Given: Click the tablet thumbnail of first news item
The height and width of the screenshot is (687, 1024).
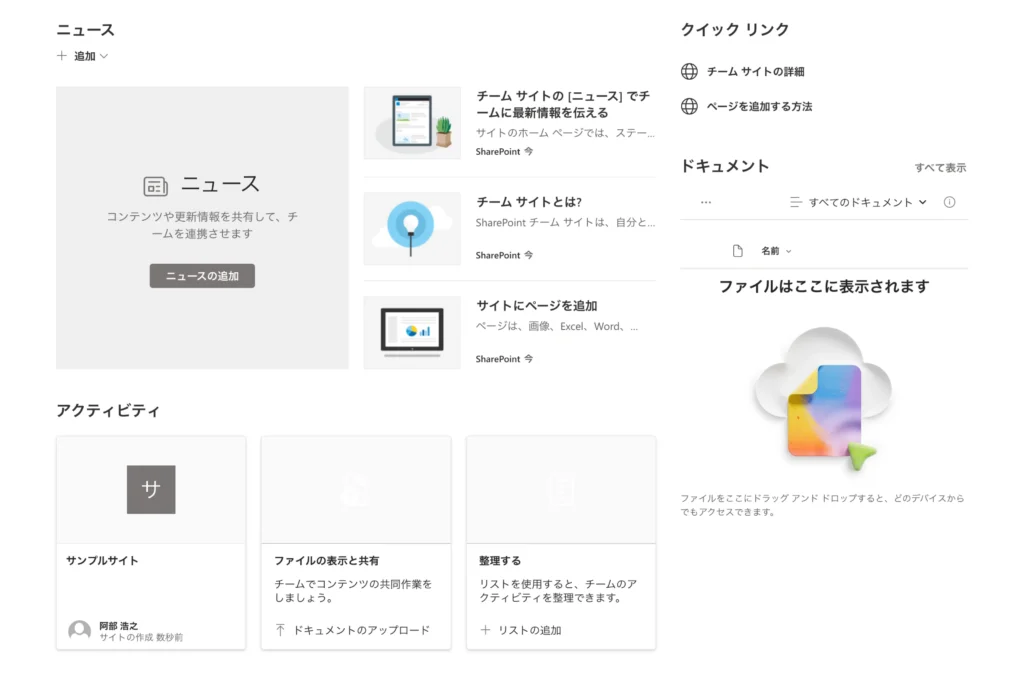Looking at the screenshot, I should coord(412,122).
